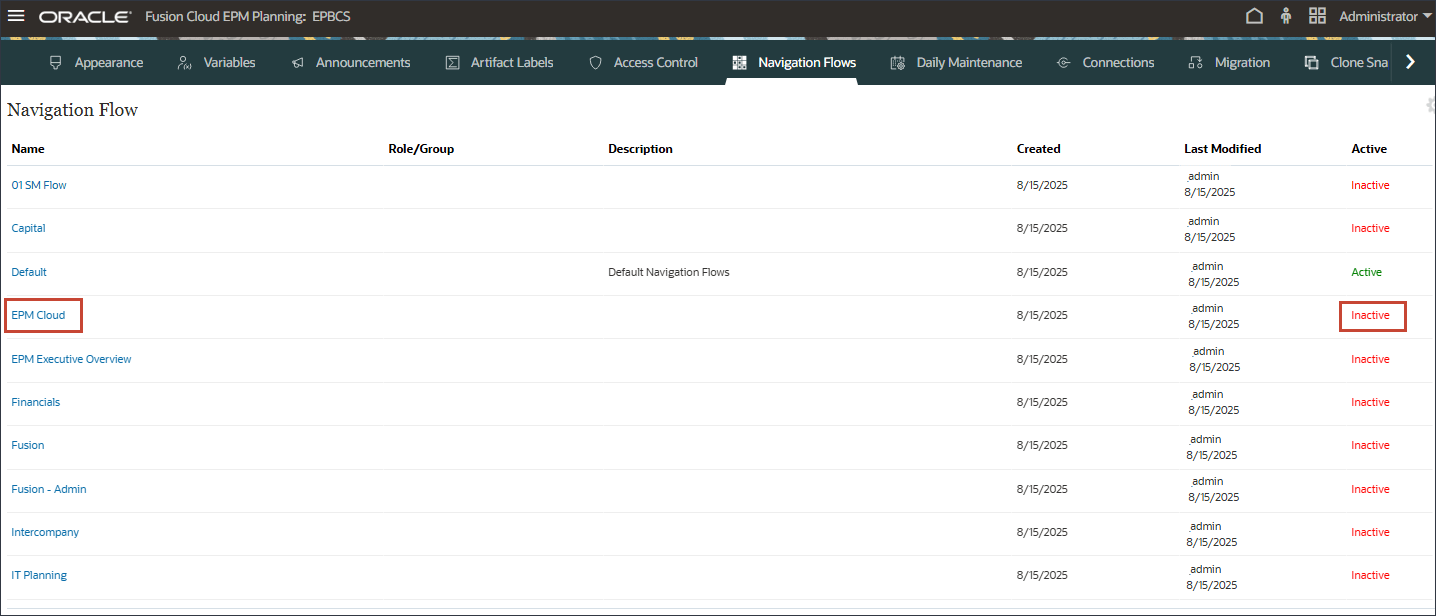
Task: Click the Access Control shield icon
Action: tap(595, 62)
